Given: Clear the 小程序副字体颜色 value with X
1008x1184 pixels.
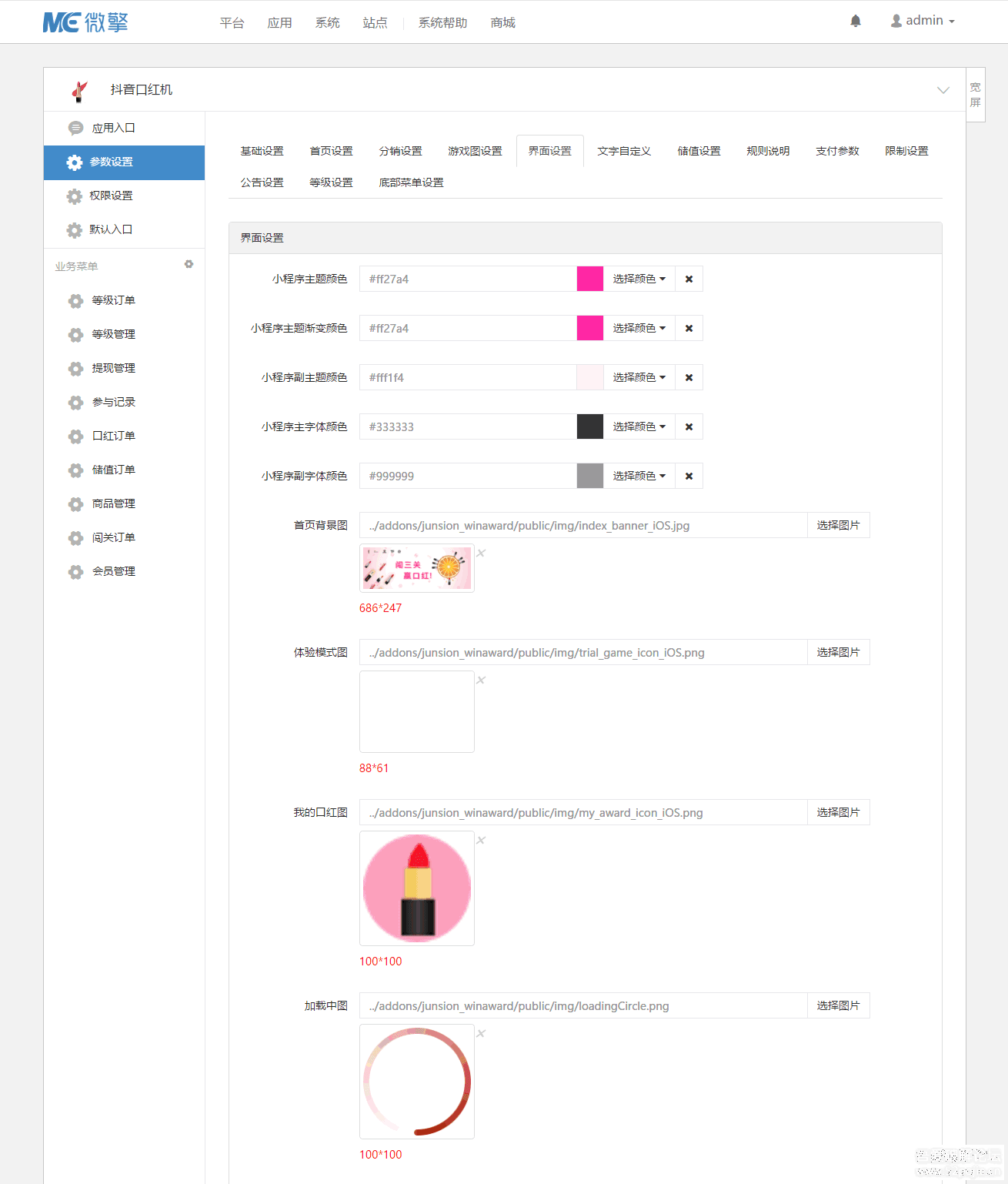Looking at the screenshot, I should pyautogui.click(x=689, y=476).
